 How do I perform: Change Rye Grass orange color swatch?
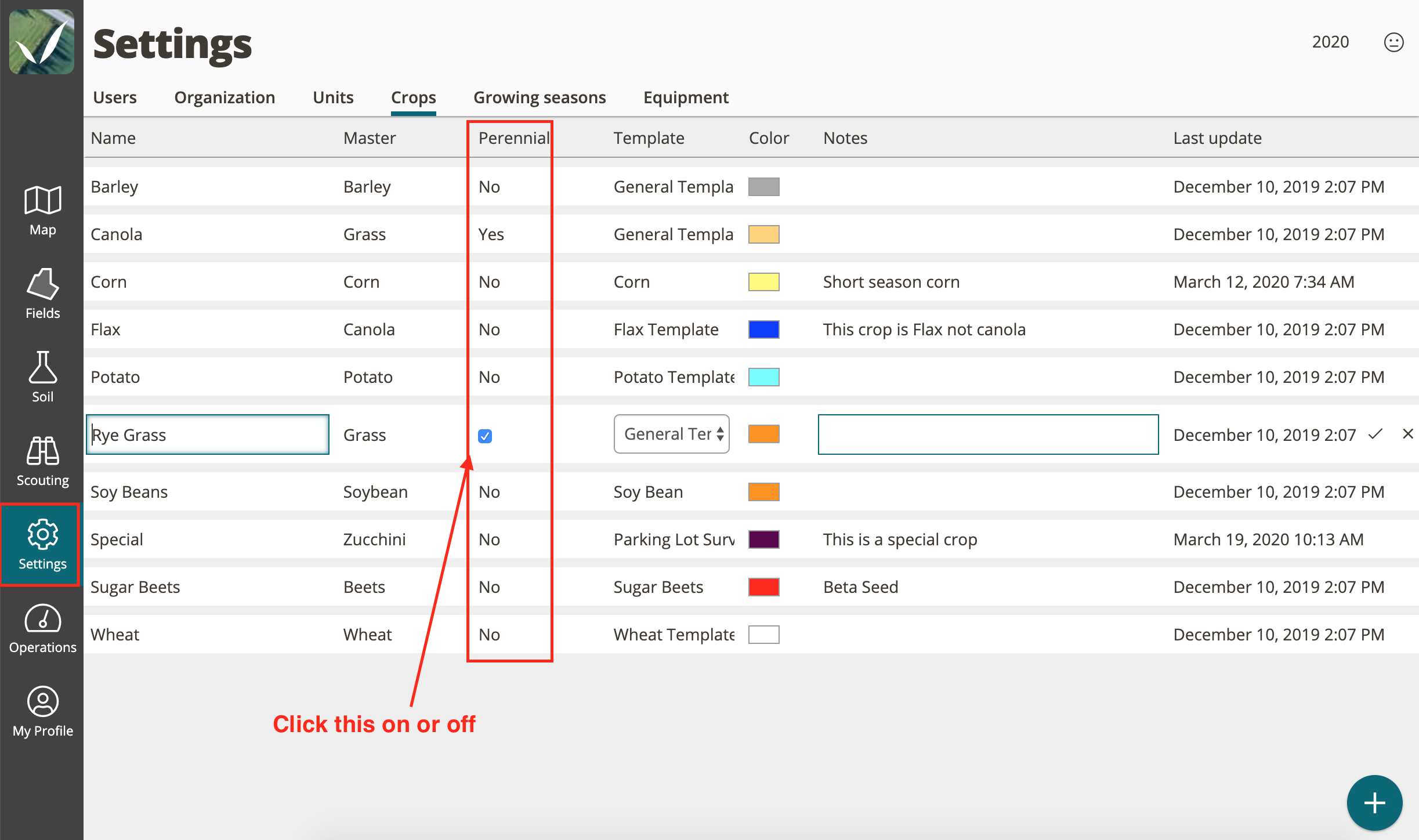point(764,434)
